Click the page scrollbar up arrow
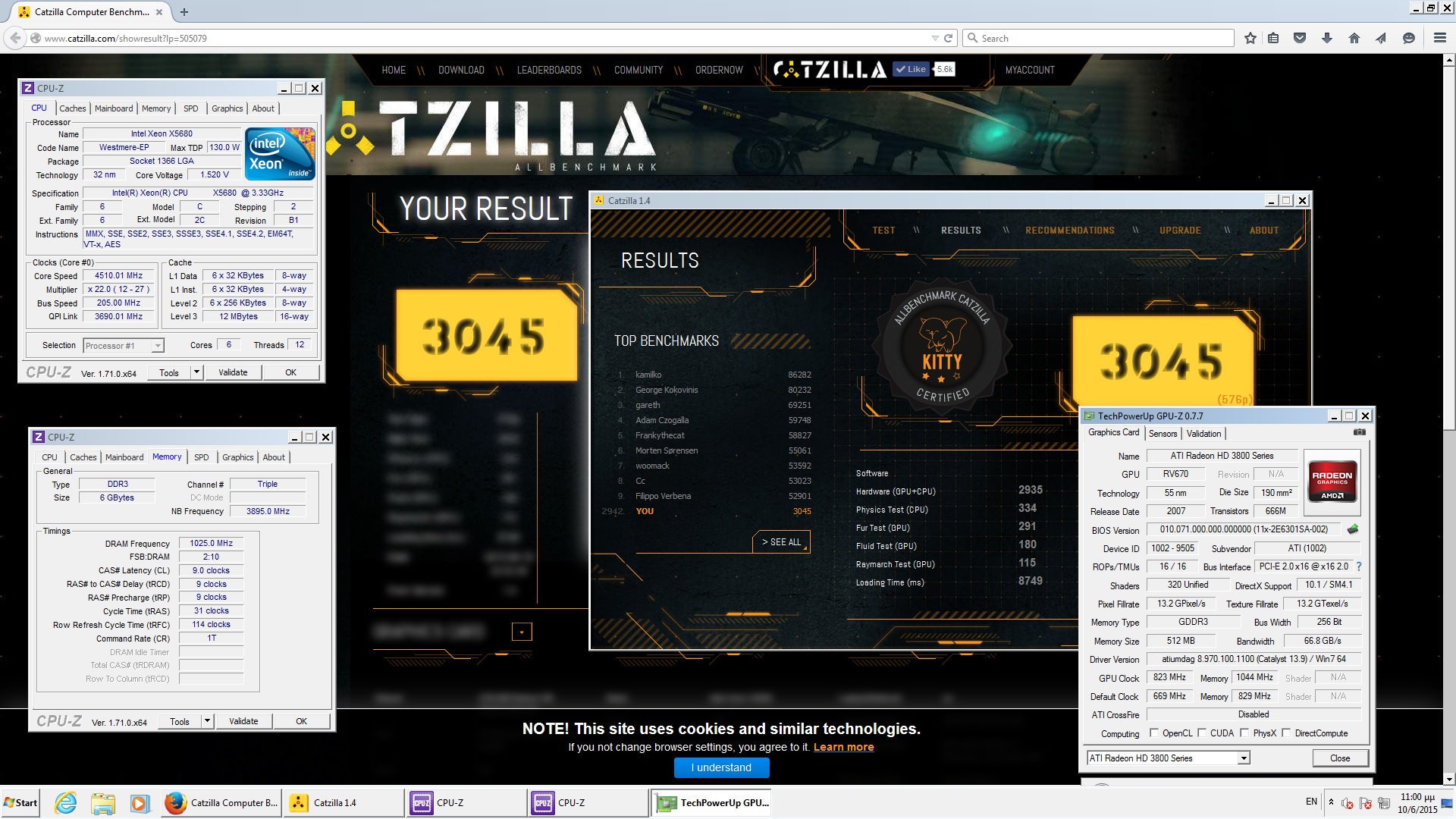1456x819 pixels. pos(1449,58)
